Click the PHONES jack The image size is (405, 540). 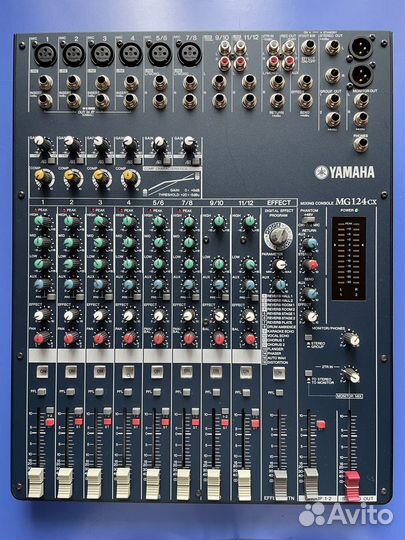(x=361, y=145)
